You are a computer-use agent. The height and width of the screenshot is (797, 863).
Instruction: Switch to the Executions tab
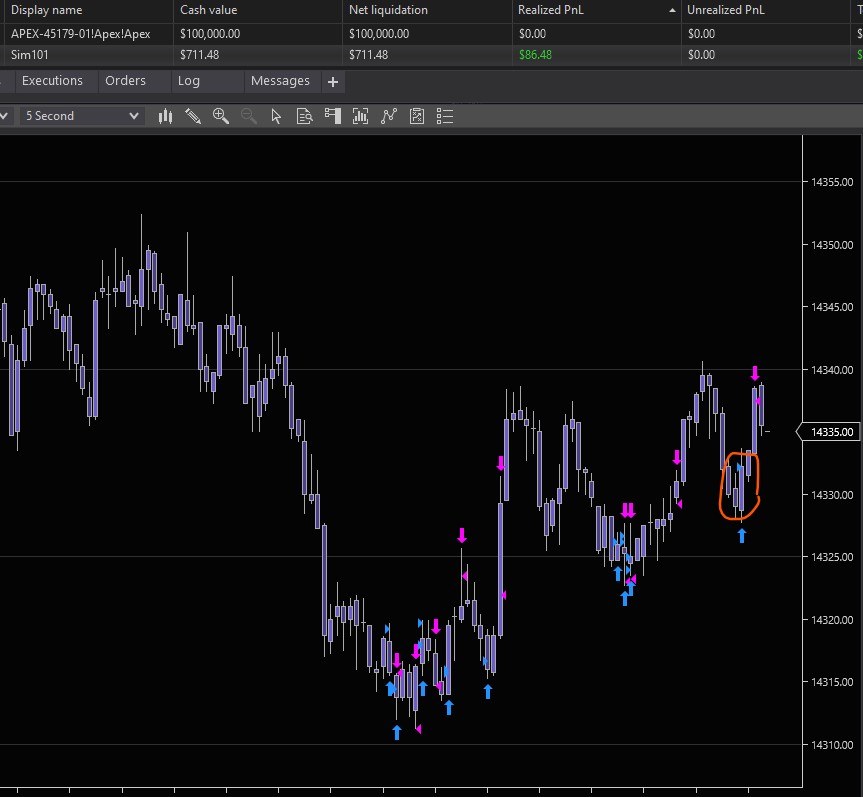point(52,81)
